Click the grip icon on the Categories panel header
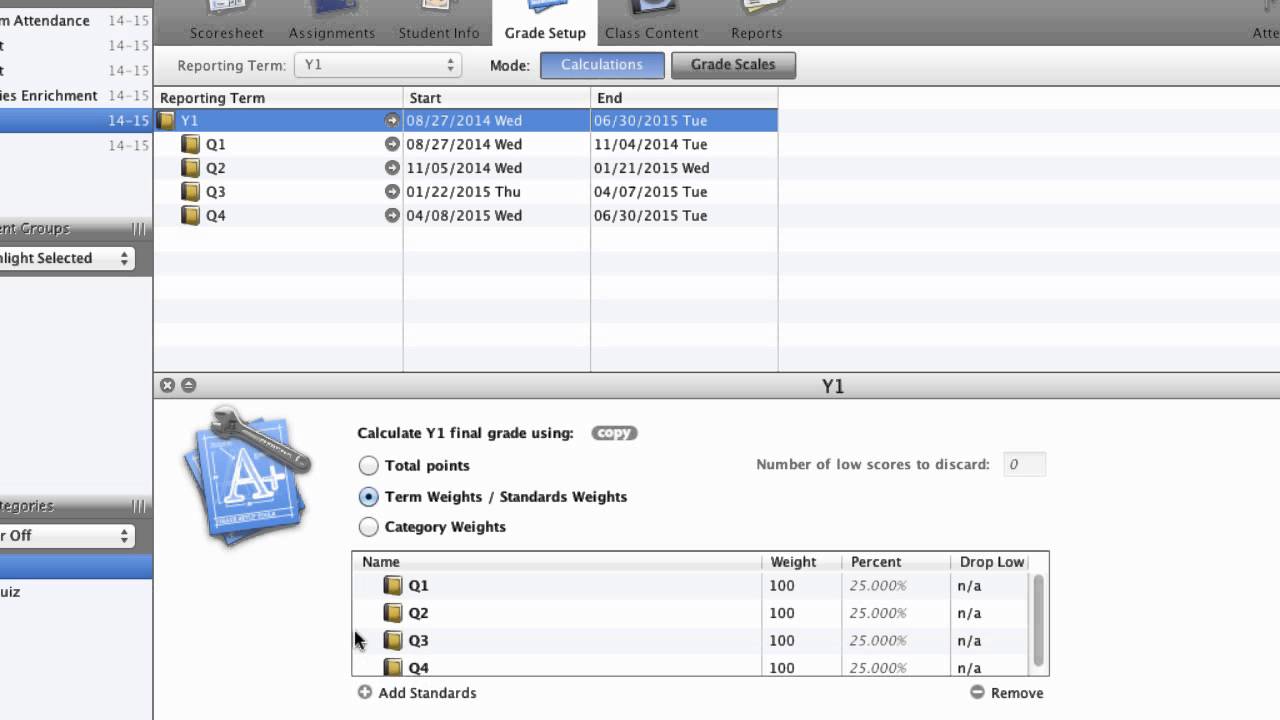The width and height of the screenshot is (1280, 720). 139,506
